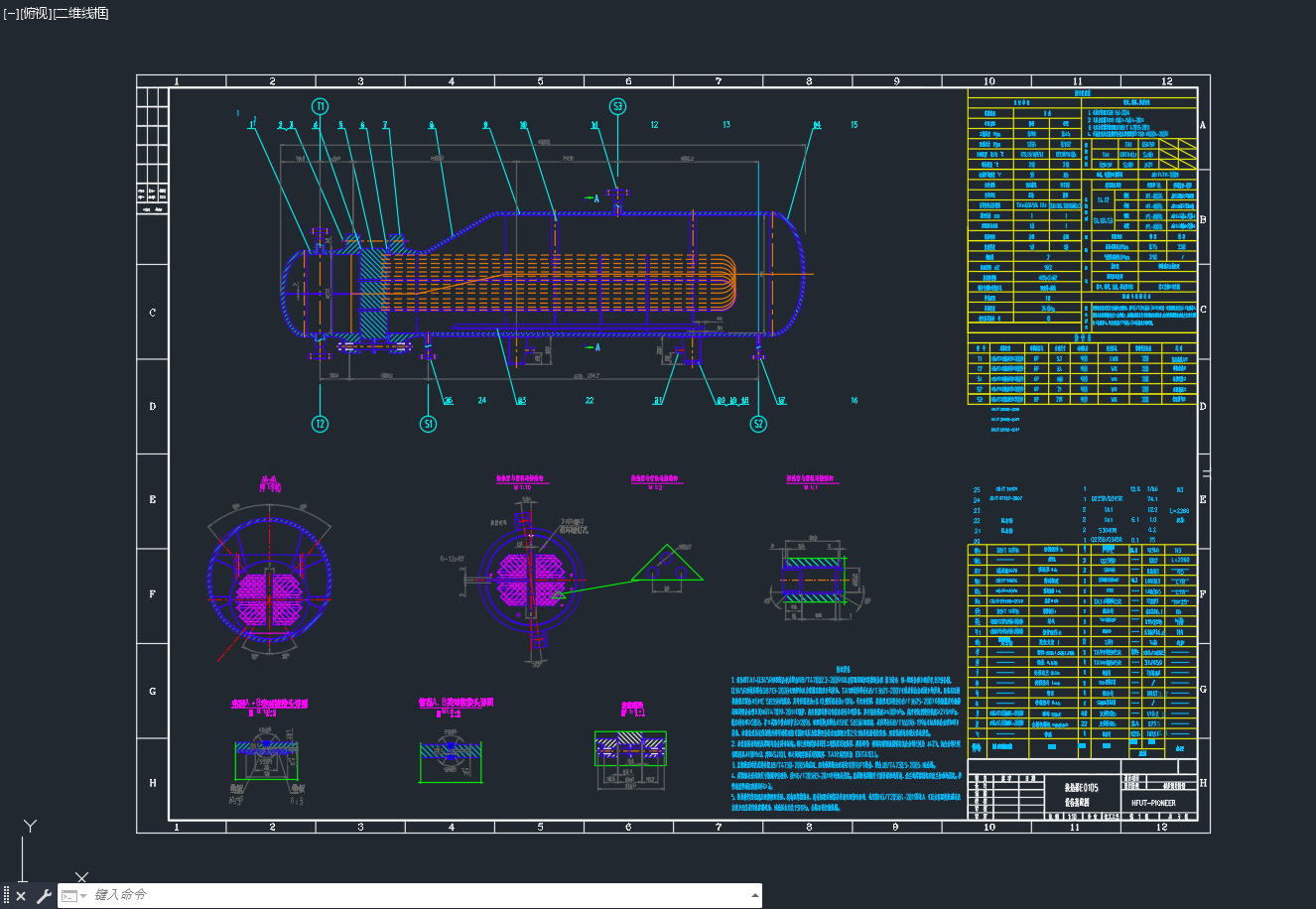Click the HFUT-PIONEER title block text
Image resolution: width=1316 pixels, height=909 pixels.
click(1153, 803)
